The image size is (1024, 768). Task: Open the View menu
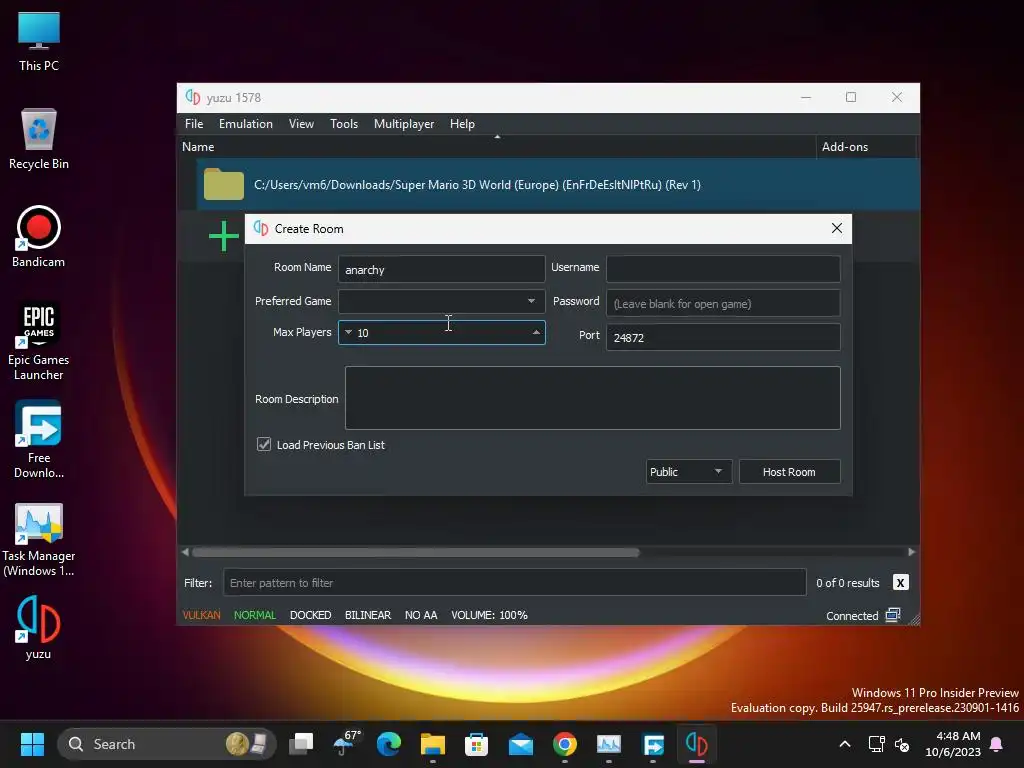click(301, 123)
